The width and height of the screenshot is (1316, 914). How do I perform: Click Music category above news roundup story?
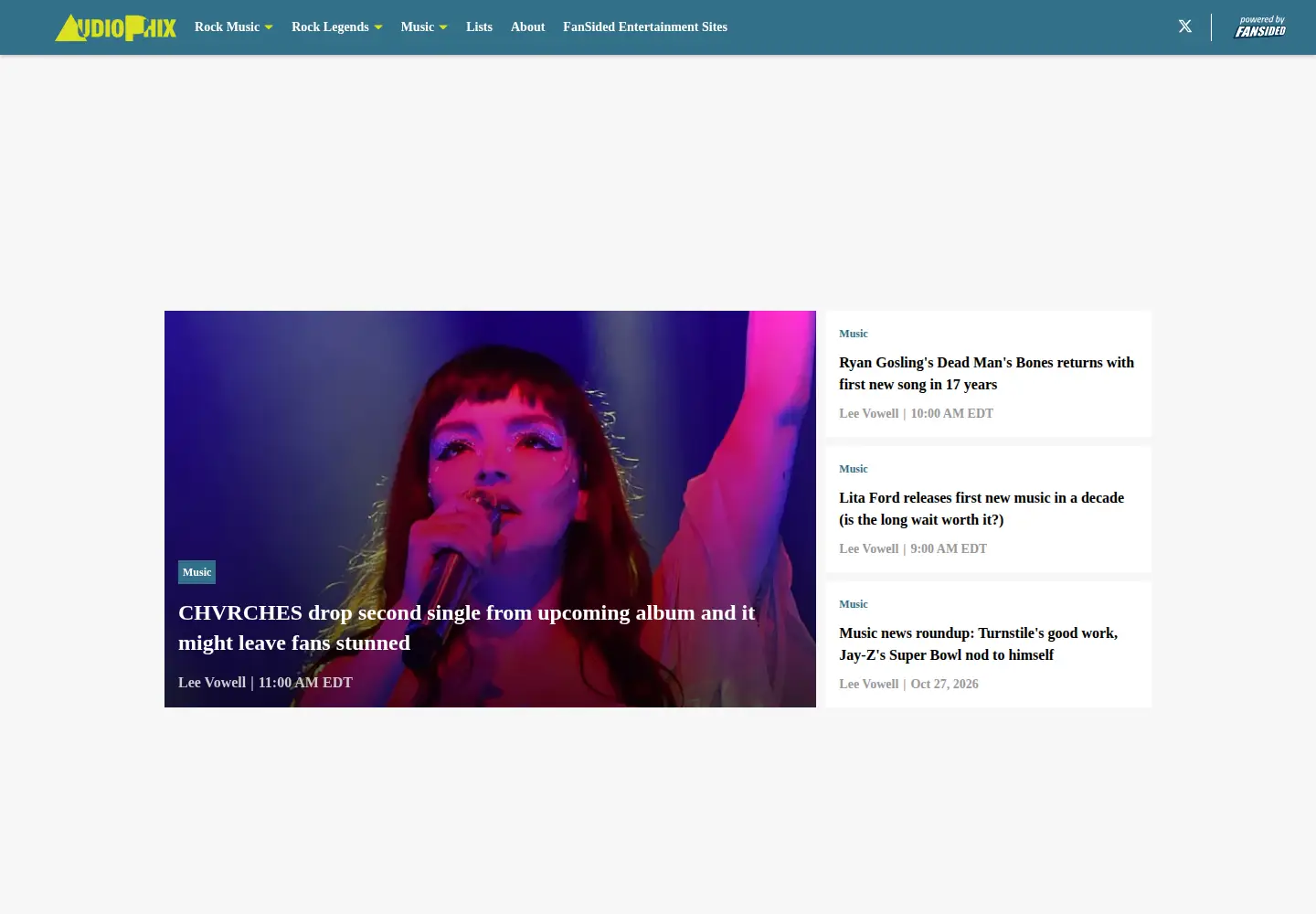click(x=854, y=604)
